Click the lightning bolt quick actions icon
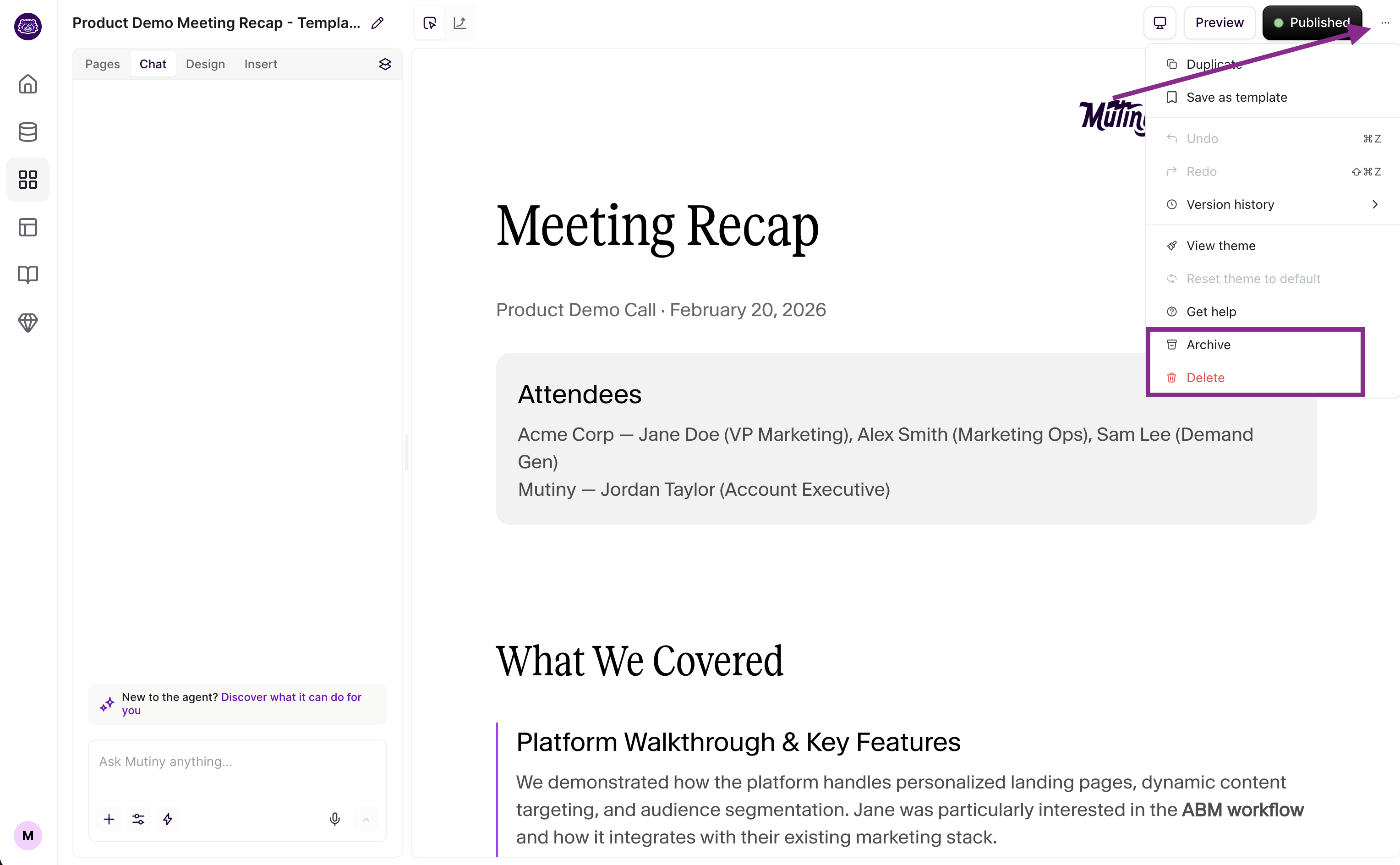 [168, 819]
